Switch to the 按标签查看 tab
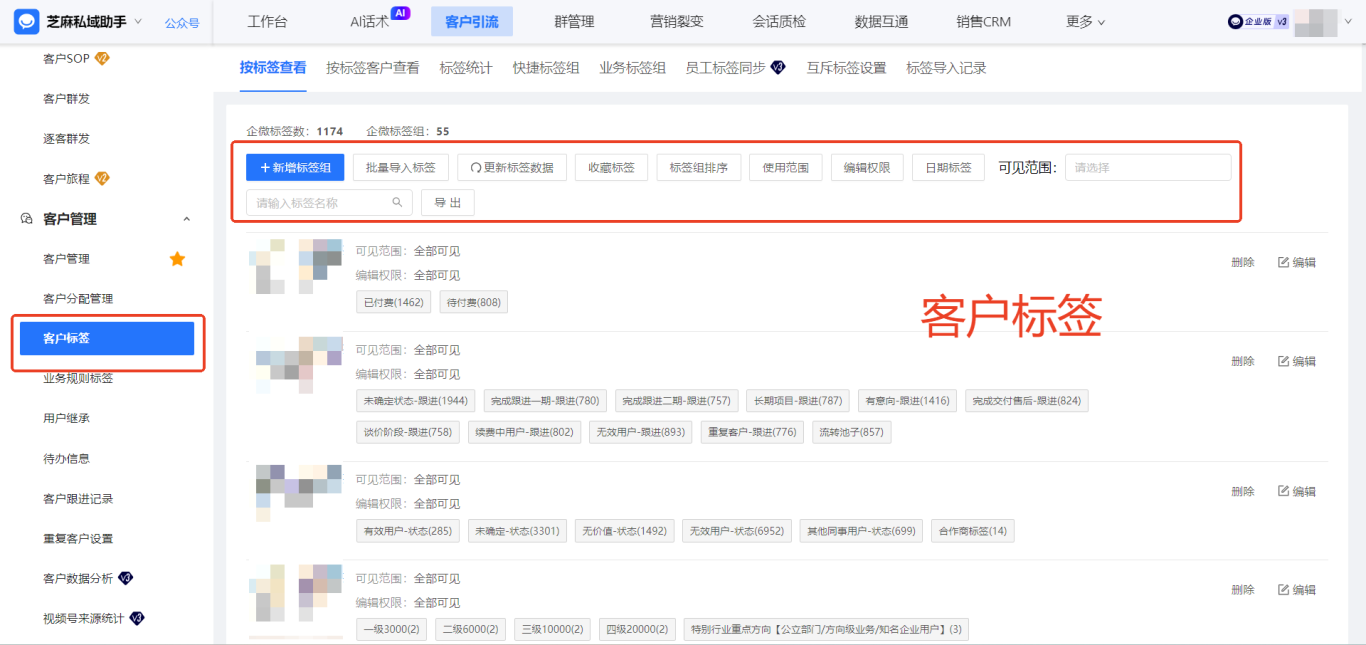Image resolution: width=1366 pixels, height=645 pixels. coord(273,68)
